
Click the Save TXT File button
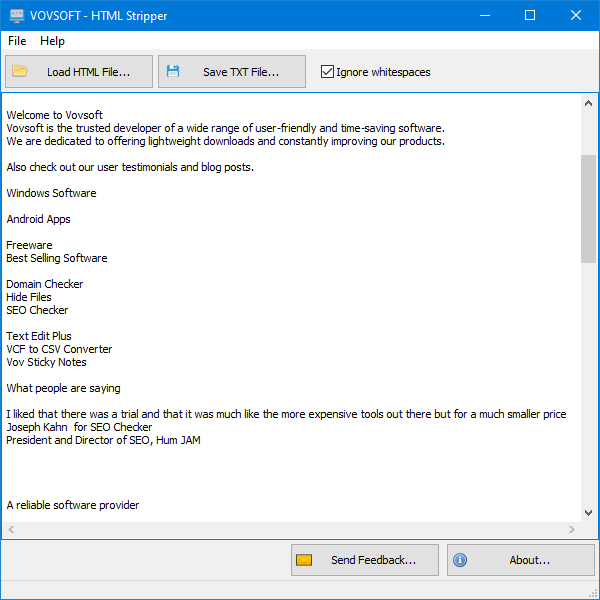232,72
